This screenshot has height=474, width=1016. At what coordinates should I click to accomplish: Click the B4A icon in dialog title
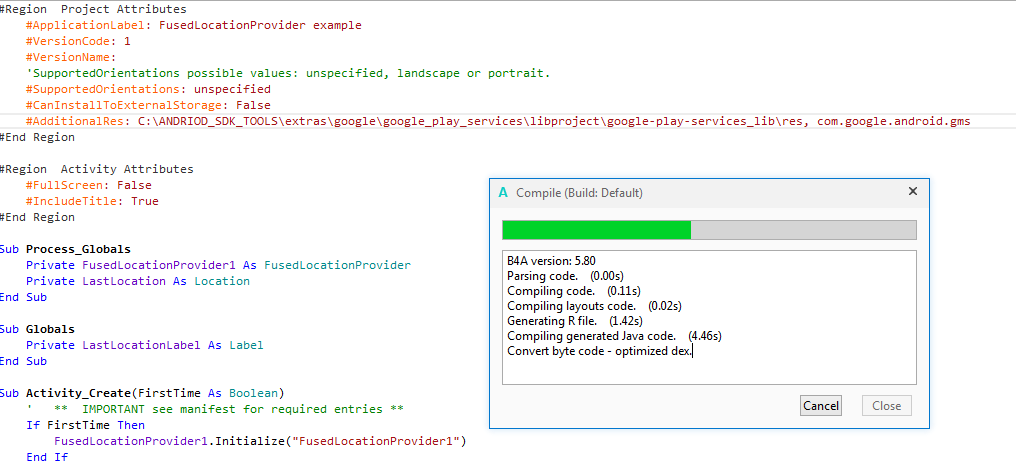pos(503,193)
